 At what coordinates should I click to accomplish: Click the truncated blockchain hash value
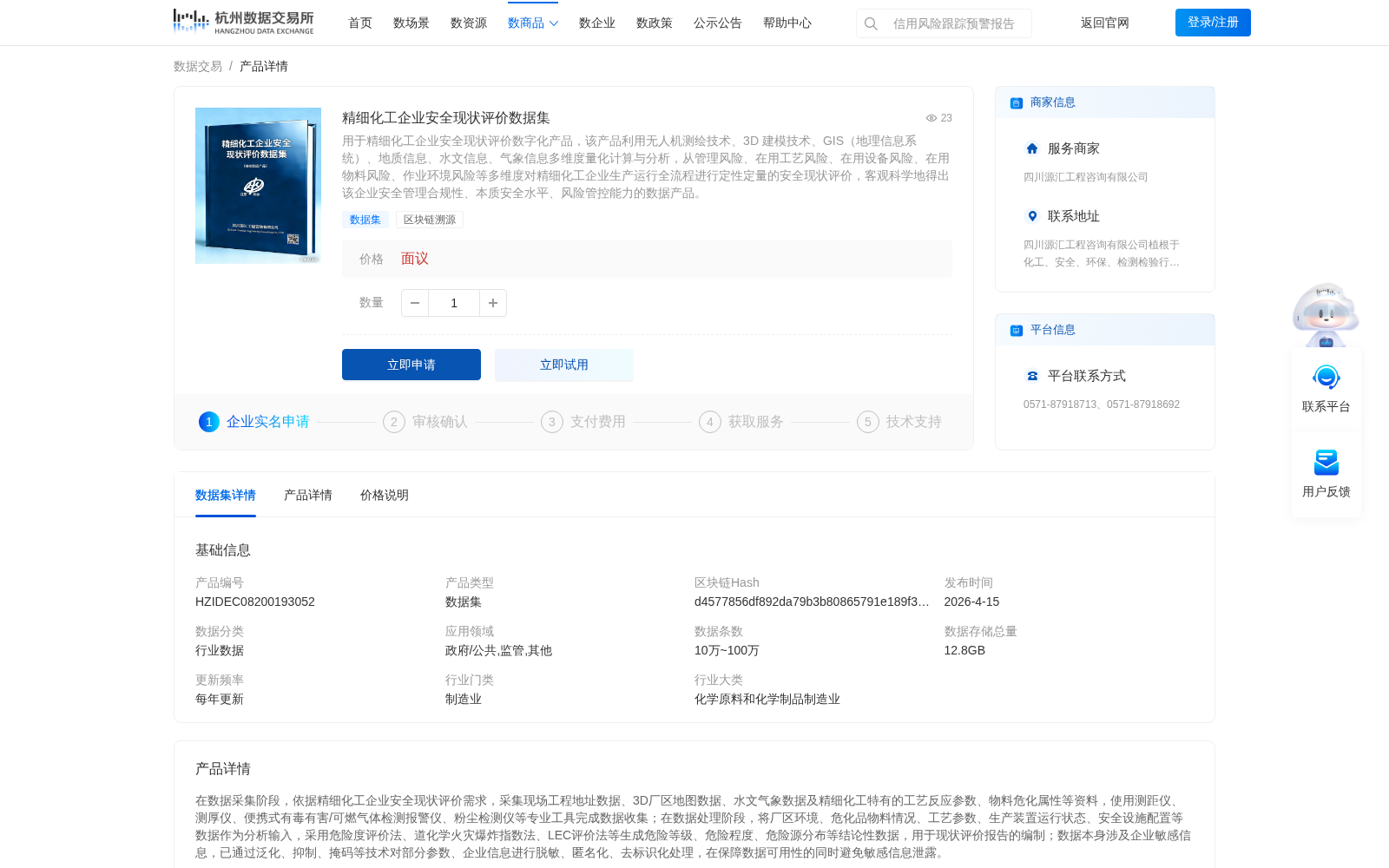click(x=812, y=602)
